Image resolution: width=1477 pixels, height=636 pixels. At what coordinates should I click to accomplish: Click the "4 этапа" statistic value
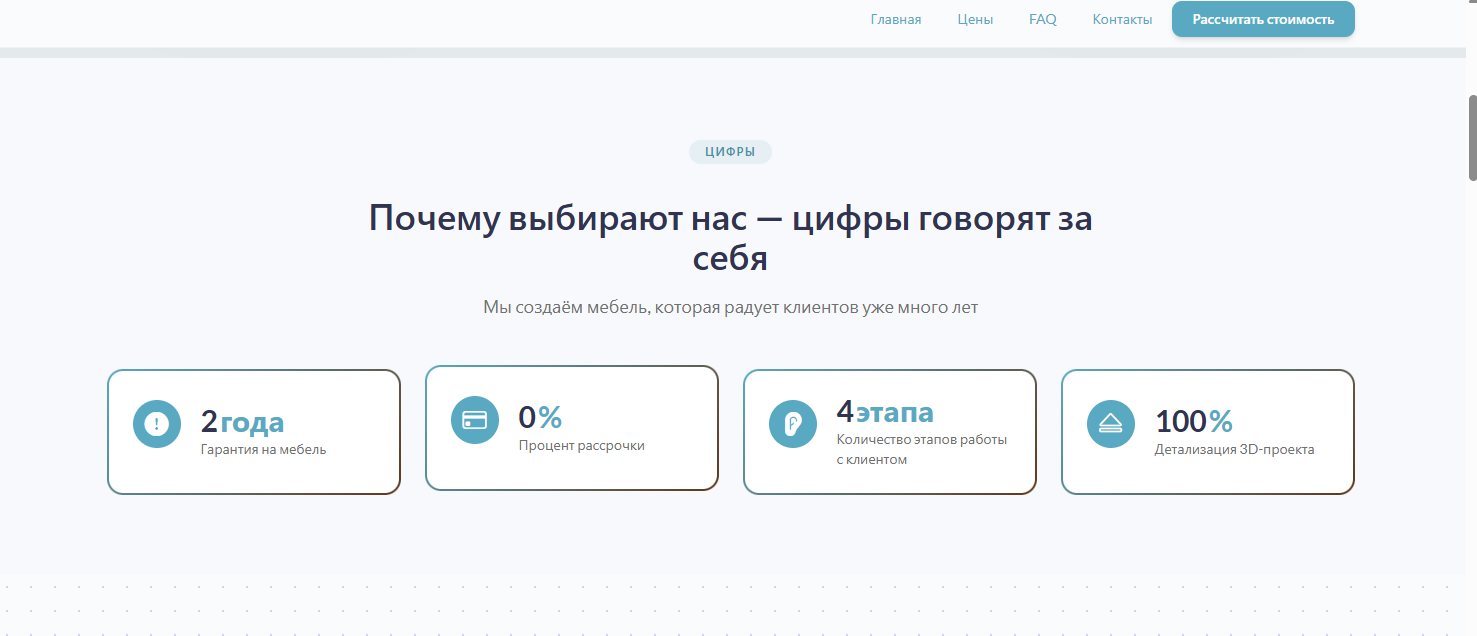click(x=884, y=412)
